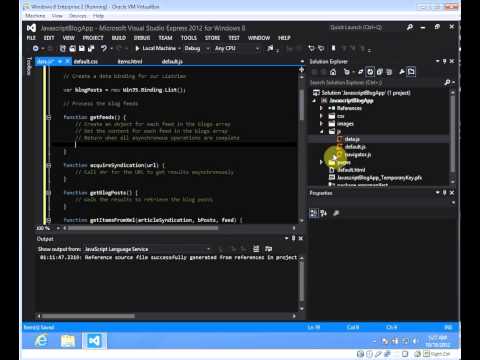Select data.js in Solution Explorer

click(352, 139)
